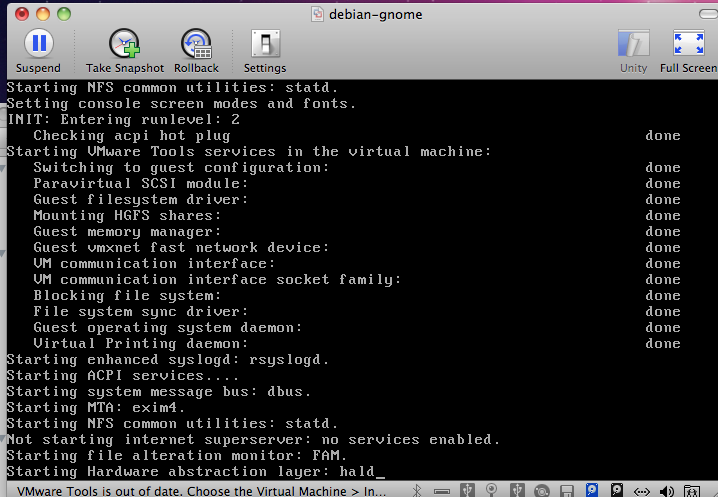Enter Full Screen mode
Image resolution: width=718 pixels, height=497 pixels.
pyautogui.click(x=688, y=44)
